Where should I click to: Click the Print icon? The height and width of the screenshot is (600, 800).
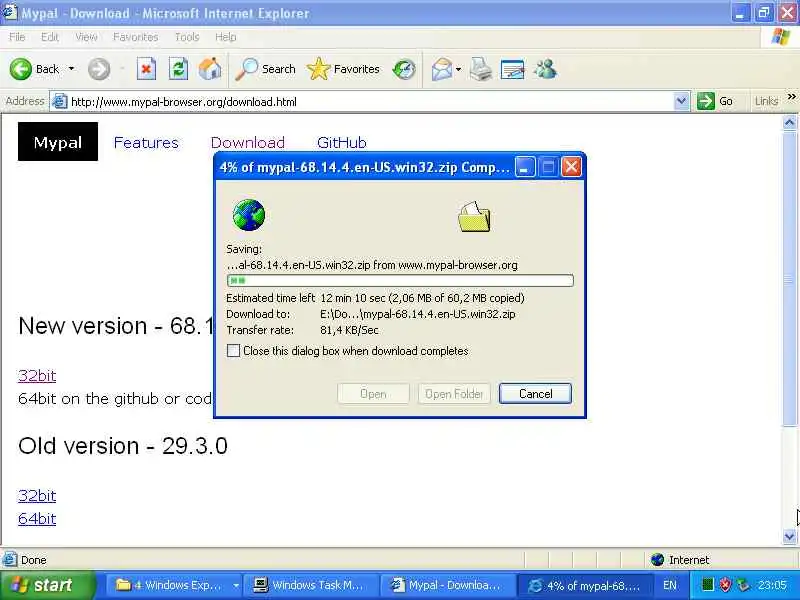click(x=481, y=69)
